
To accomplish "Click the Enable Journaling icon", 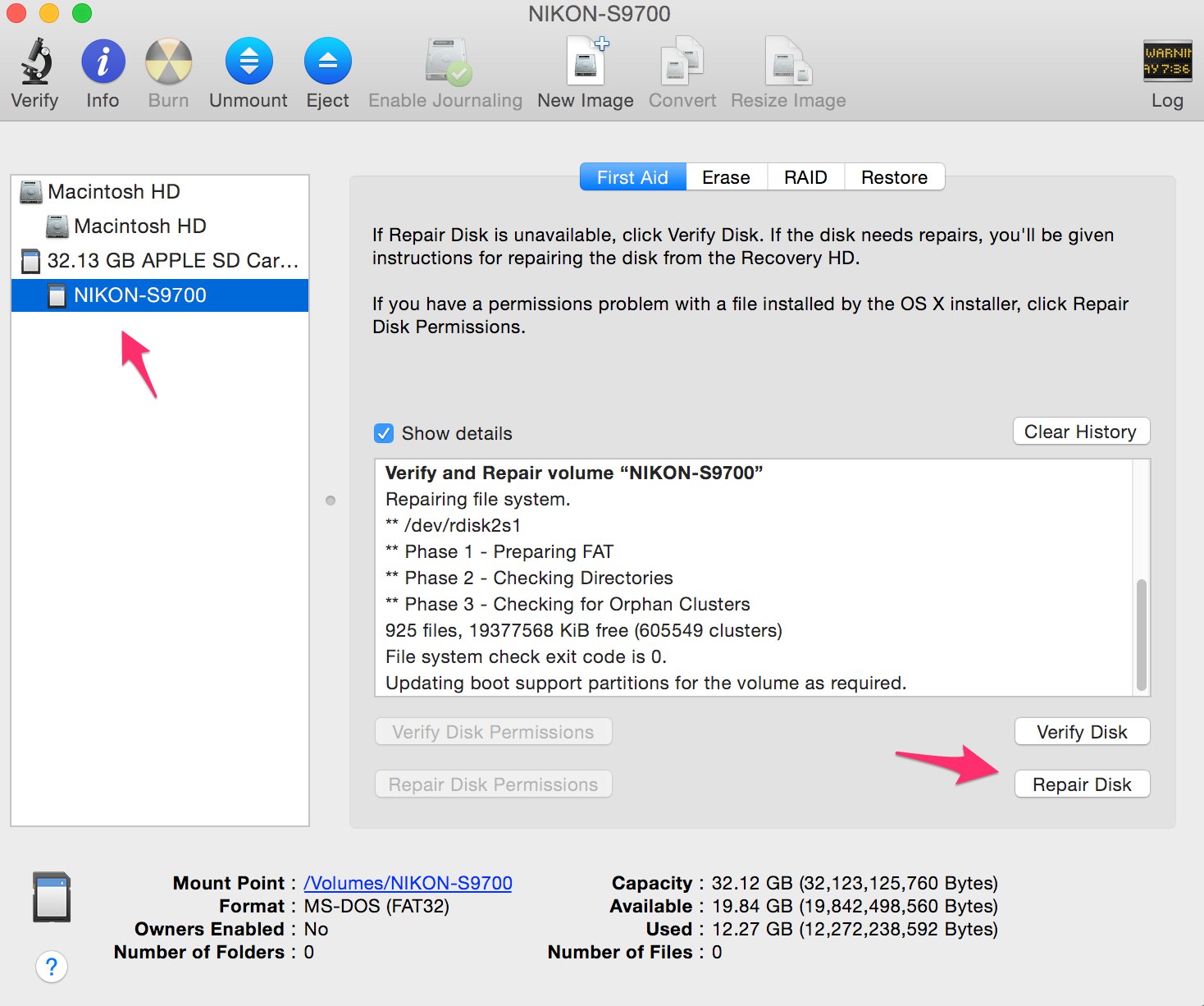I will click(448, 62).
